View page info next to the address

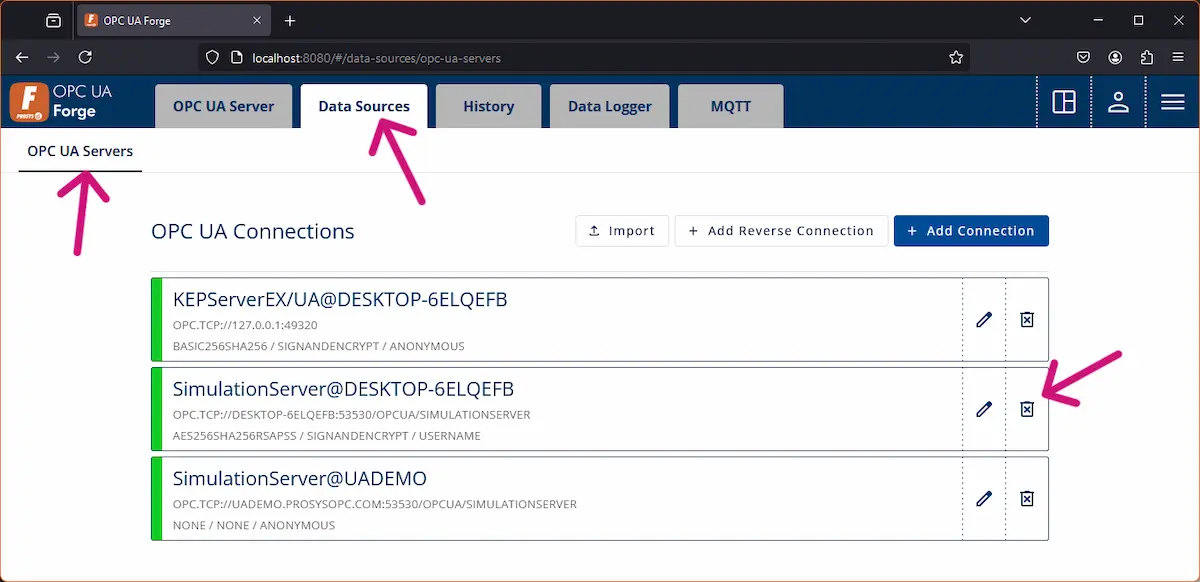(x=236, y=58)
